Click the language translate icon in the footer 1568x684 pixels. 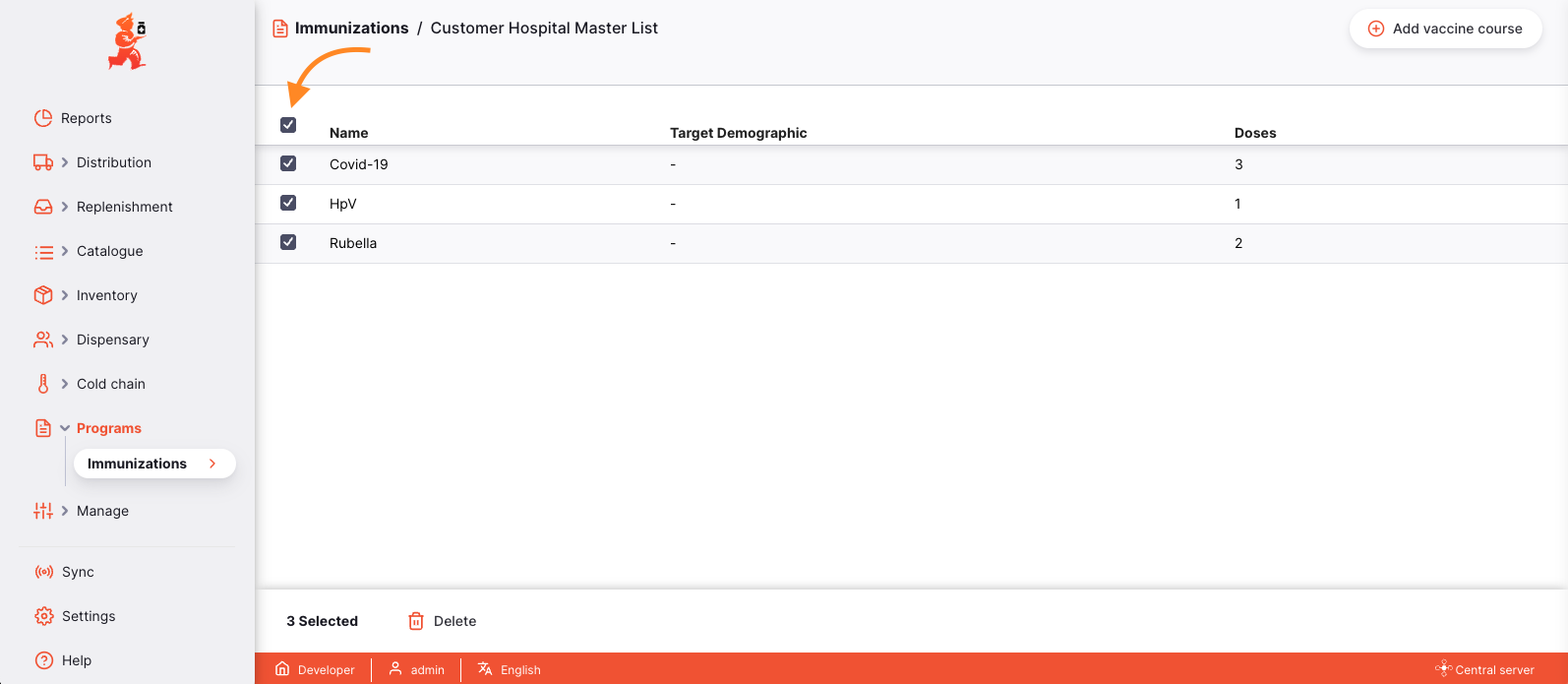click(485, 669)
